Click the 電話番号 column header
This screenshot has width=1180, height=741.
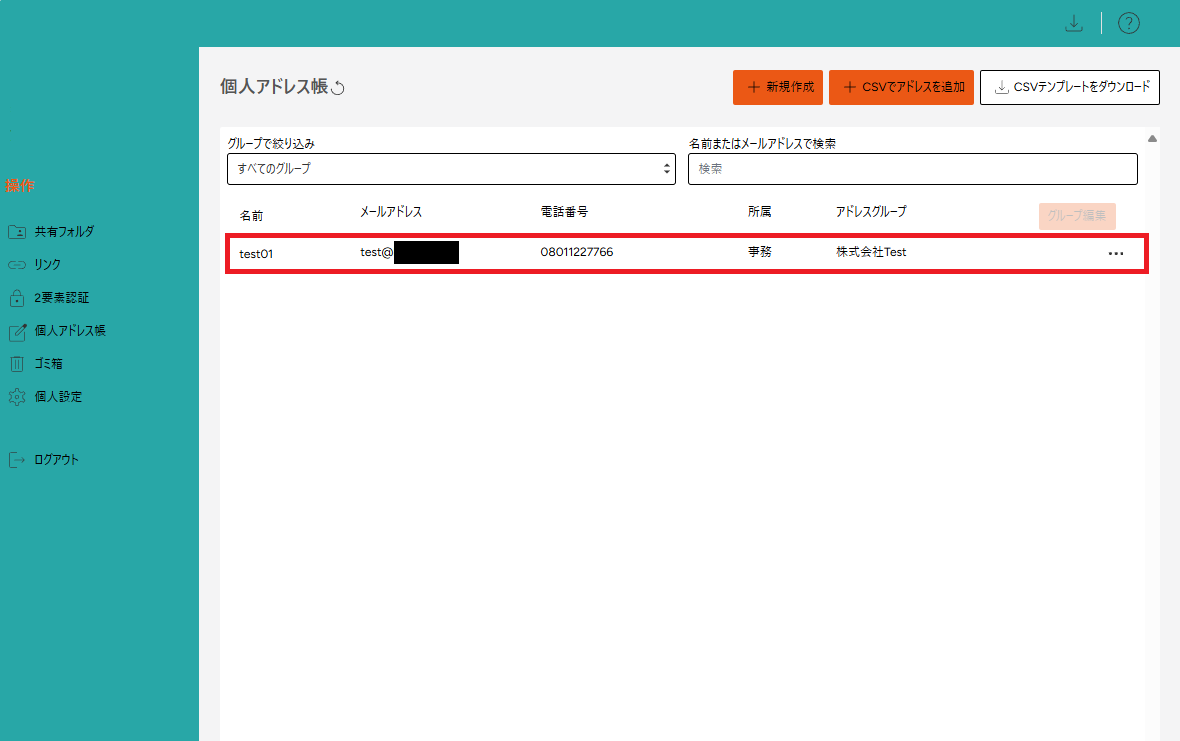tap(564, 212)
